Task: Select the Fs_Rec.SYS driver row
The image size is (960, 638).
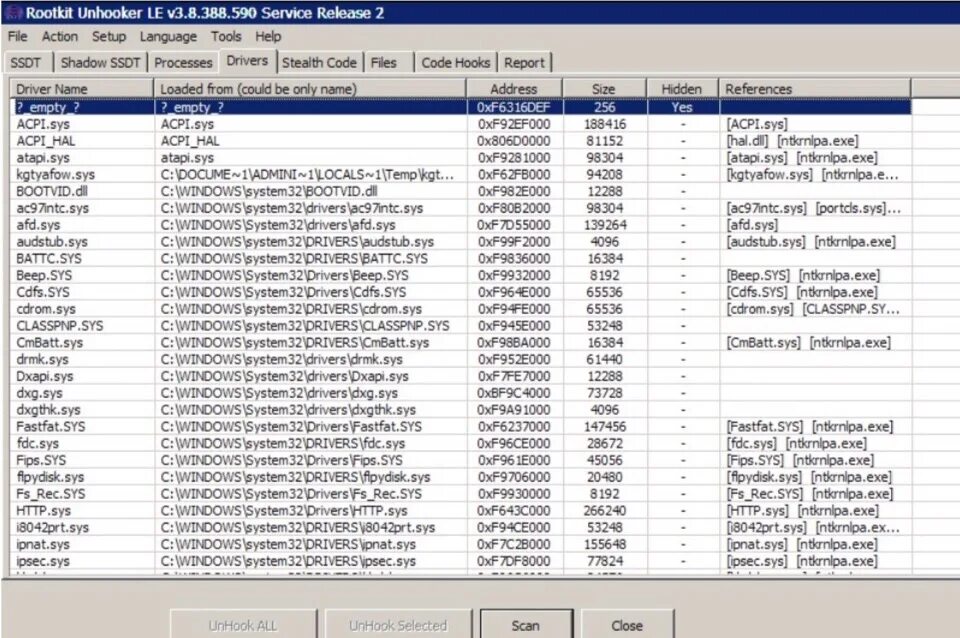Action: point(462,494)
